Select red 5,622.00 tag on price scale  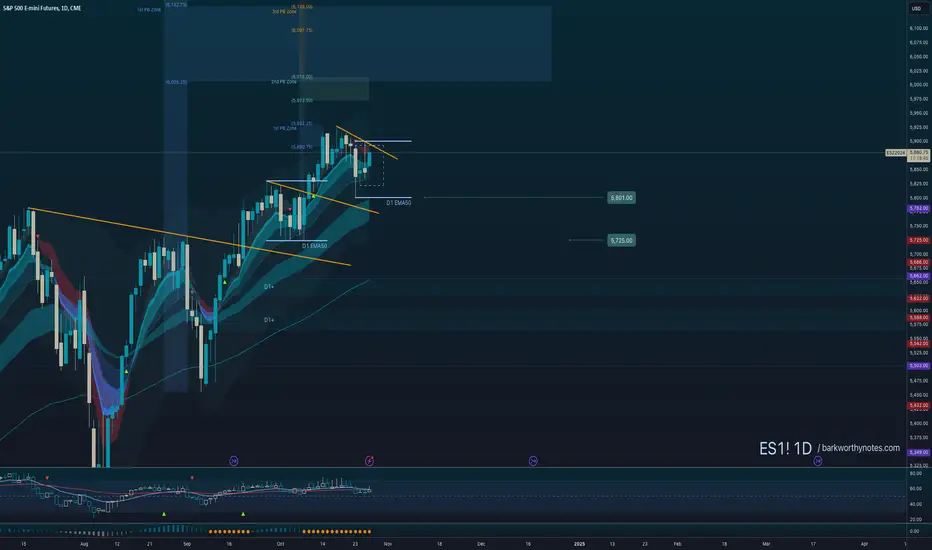pyautogui.click(x=919, y=298)
